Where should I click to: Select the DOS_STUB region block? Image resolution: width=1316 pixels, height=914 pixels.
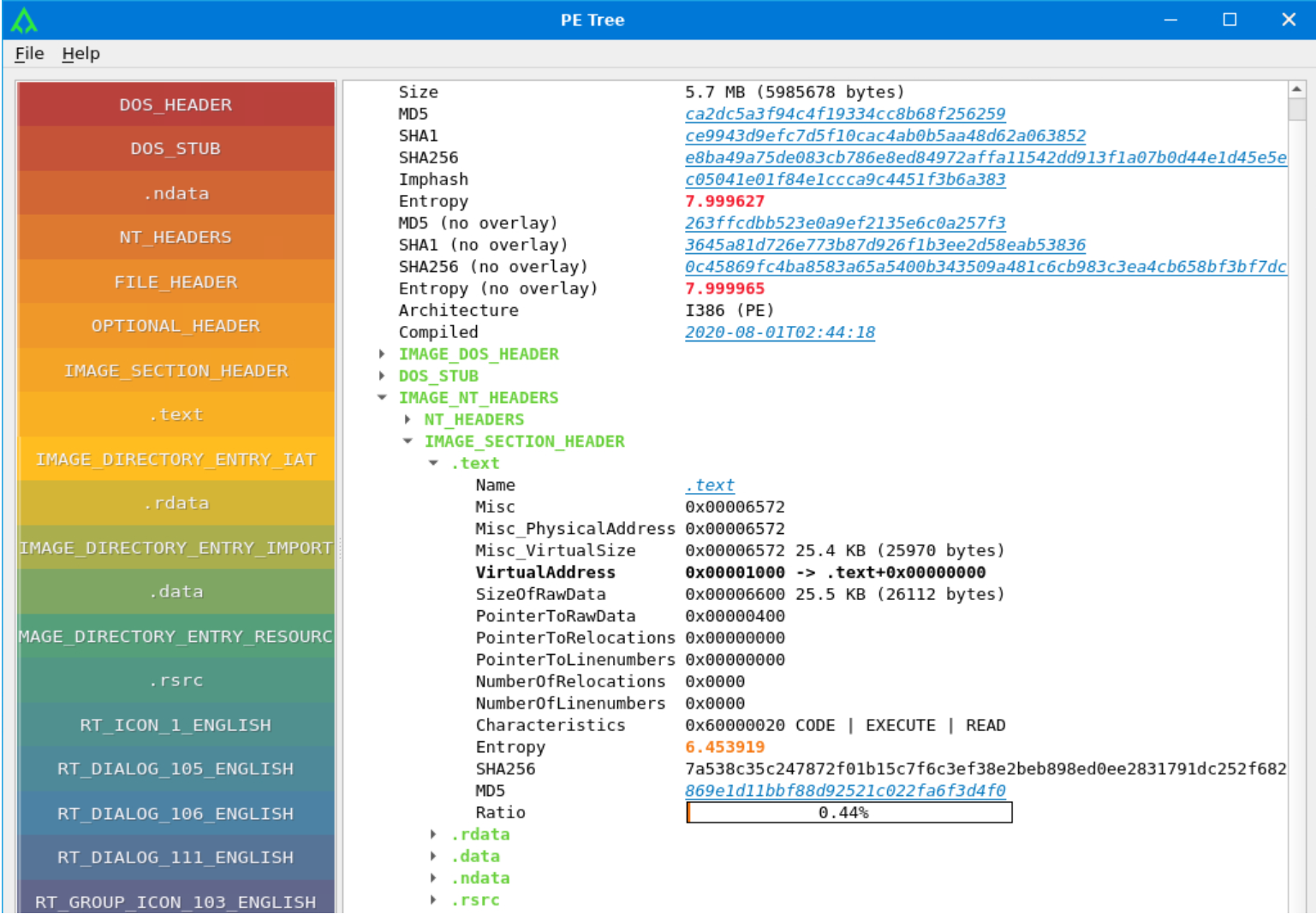[176, 149]
